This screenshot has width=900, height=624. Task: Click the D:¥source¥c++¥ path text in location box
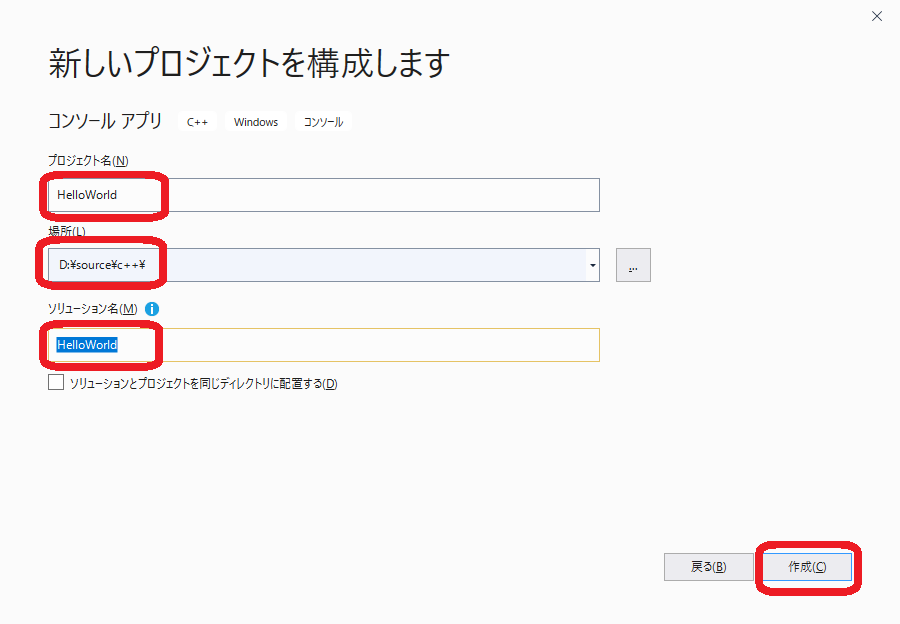(102, 265)
